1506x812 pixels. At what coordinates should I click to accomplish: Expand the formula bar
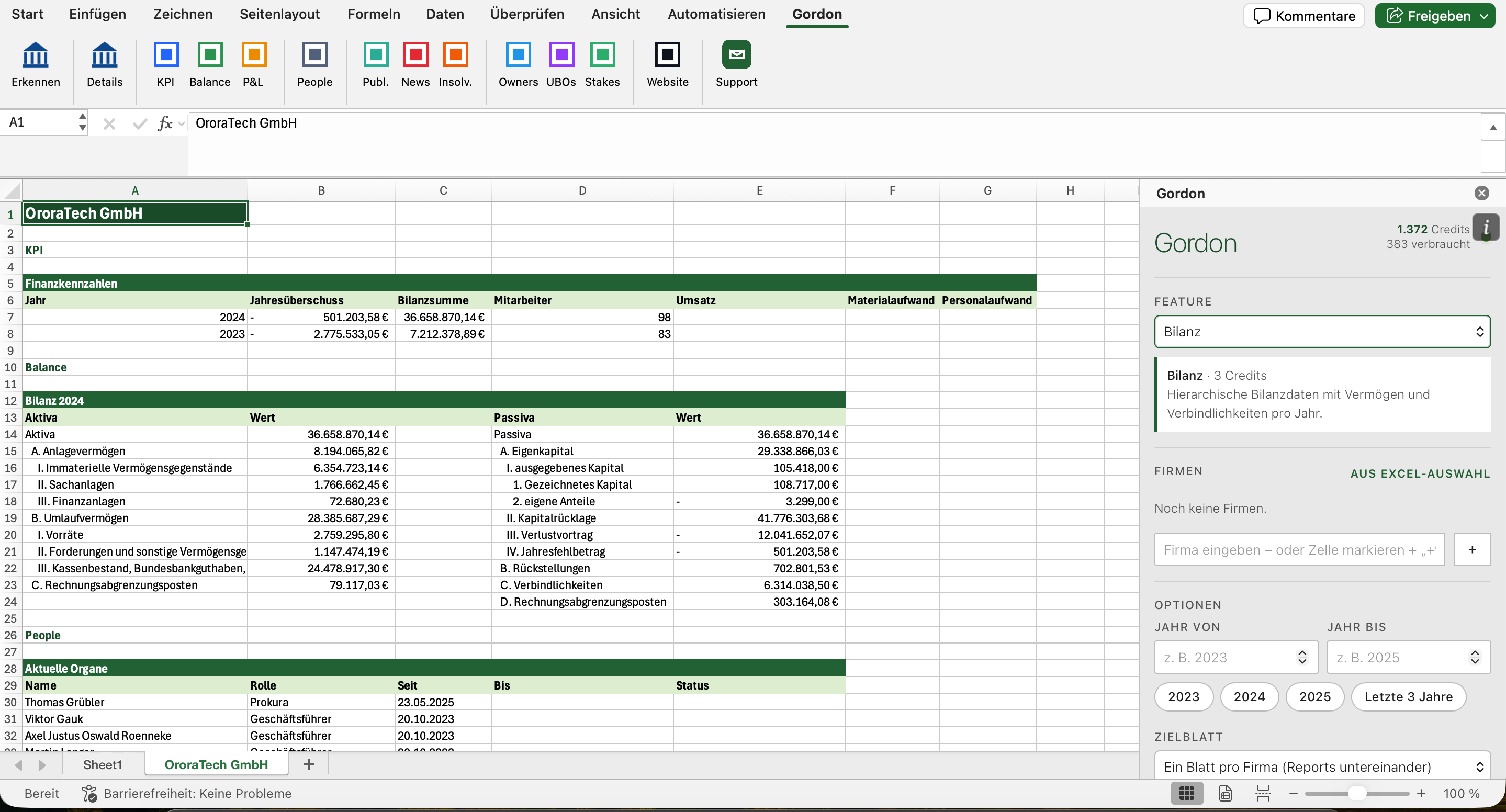pyautogui.click(x=1492, y=127)
